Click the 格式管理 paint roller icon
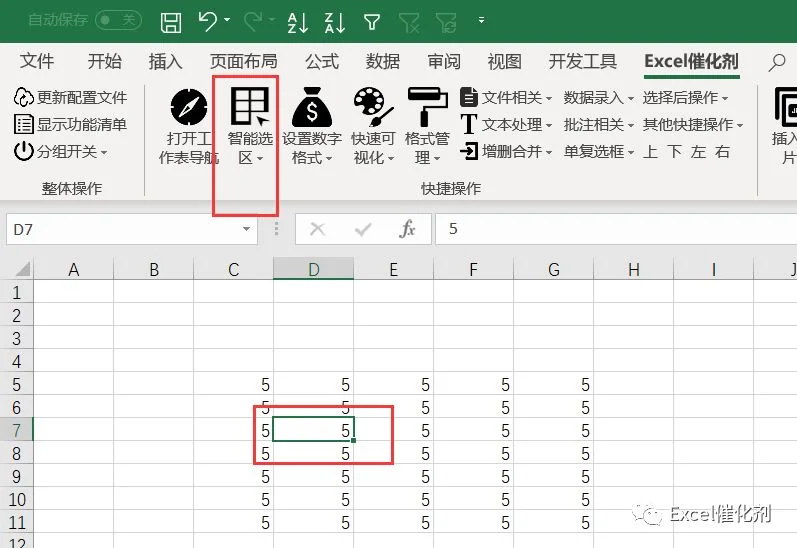The width and height of the screenshot is (797, 548). click(x=427, y=107)
